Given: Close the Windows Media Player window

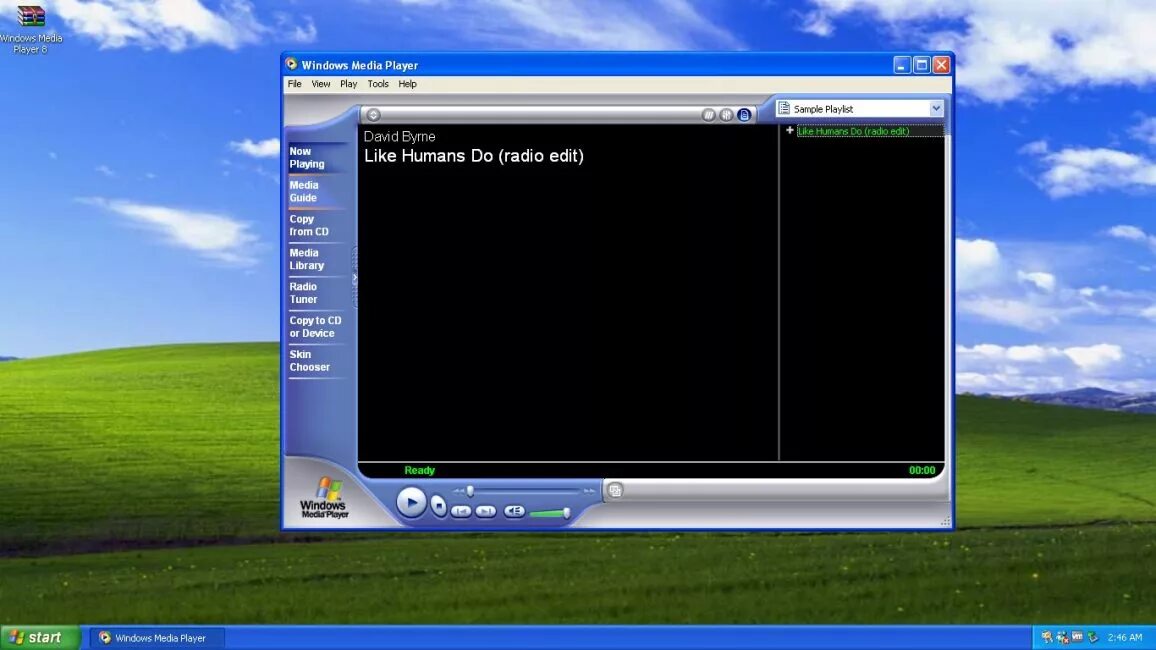Looking at the screenshot, I should pyautogui.click(x=941, y=65).
